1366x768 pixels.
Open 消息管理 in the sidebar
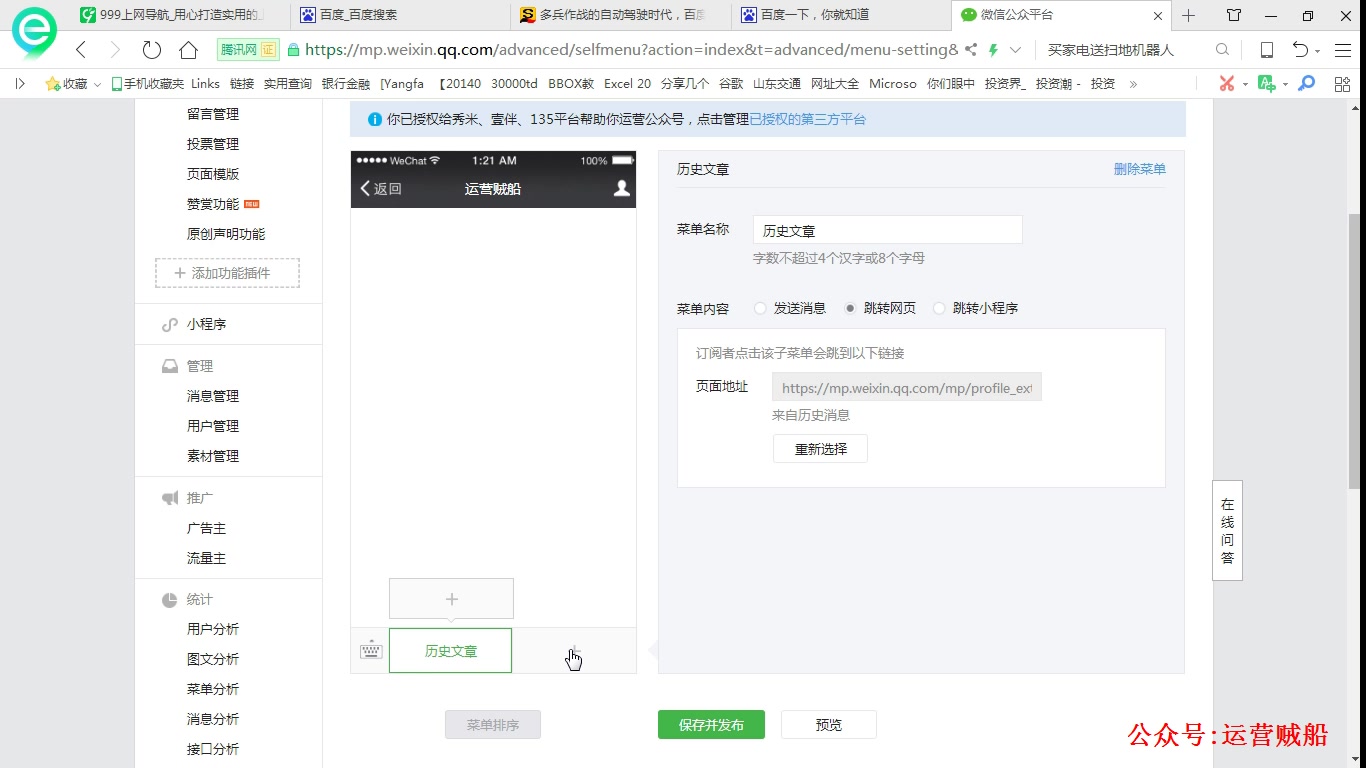(213, 396)
